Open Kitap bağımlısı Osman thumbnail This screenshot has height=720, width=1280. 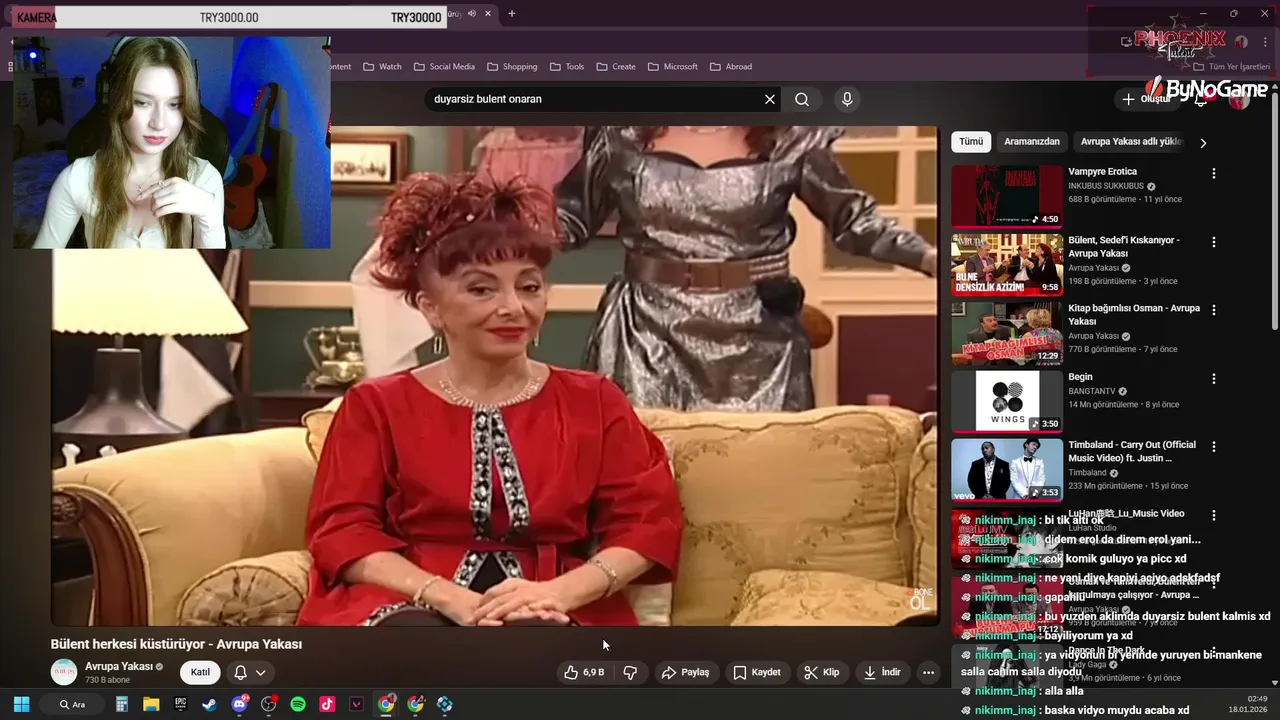point(1007,333)
